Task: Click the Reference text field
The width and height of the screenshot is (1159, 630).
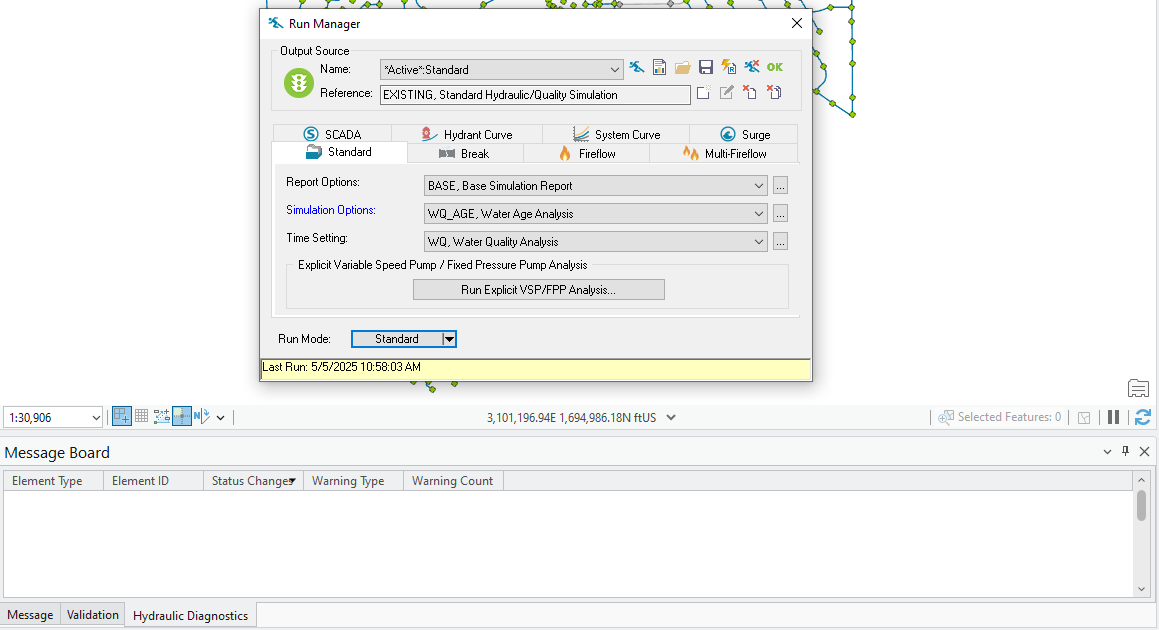Action: pos(535,95)
